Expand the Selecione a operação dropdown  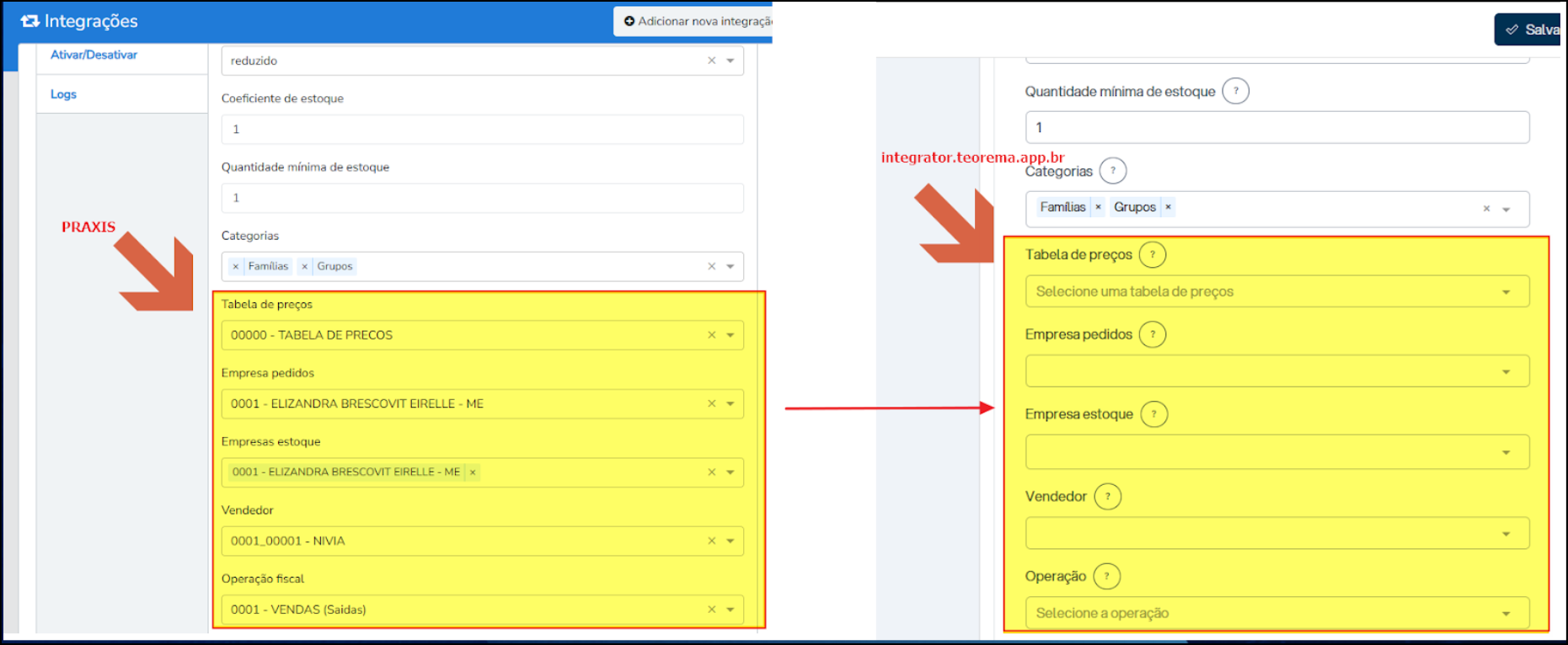point(1506,614)
